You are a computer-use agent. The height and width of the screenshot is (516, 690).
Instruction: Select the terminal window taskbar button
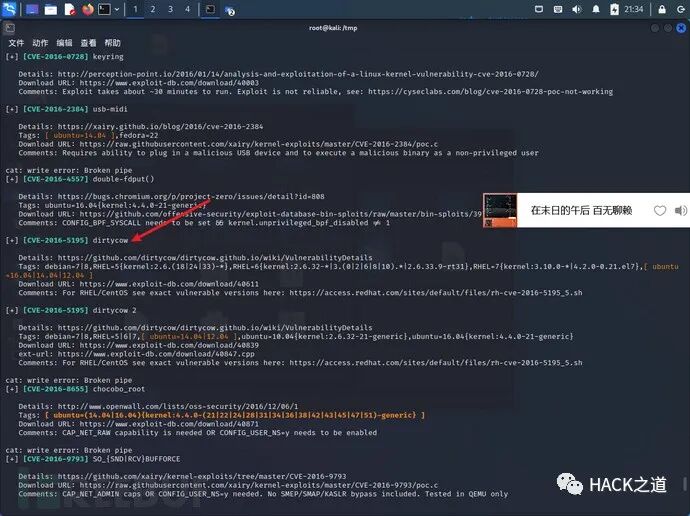click(x=210, y=9)
